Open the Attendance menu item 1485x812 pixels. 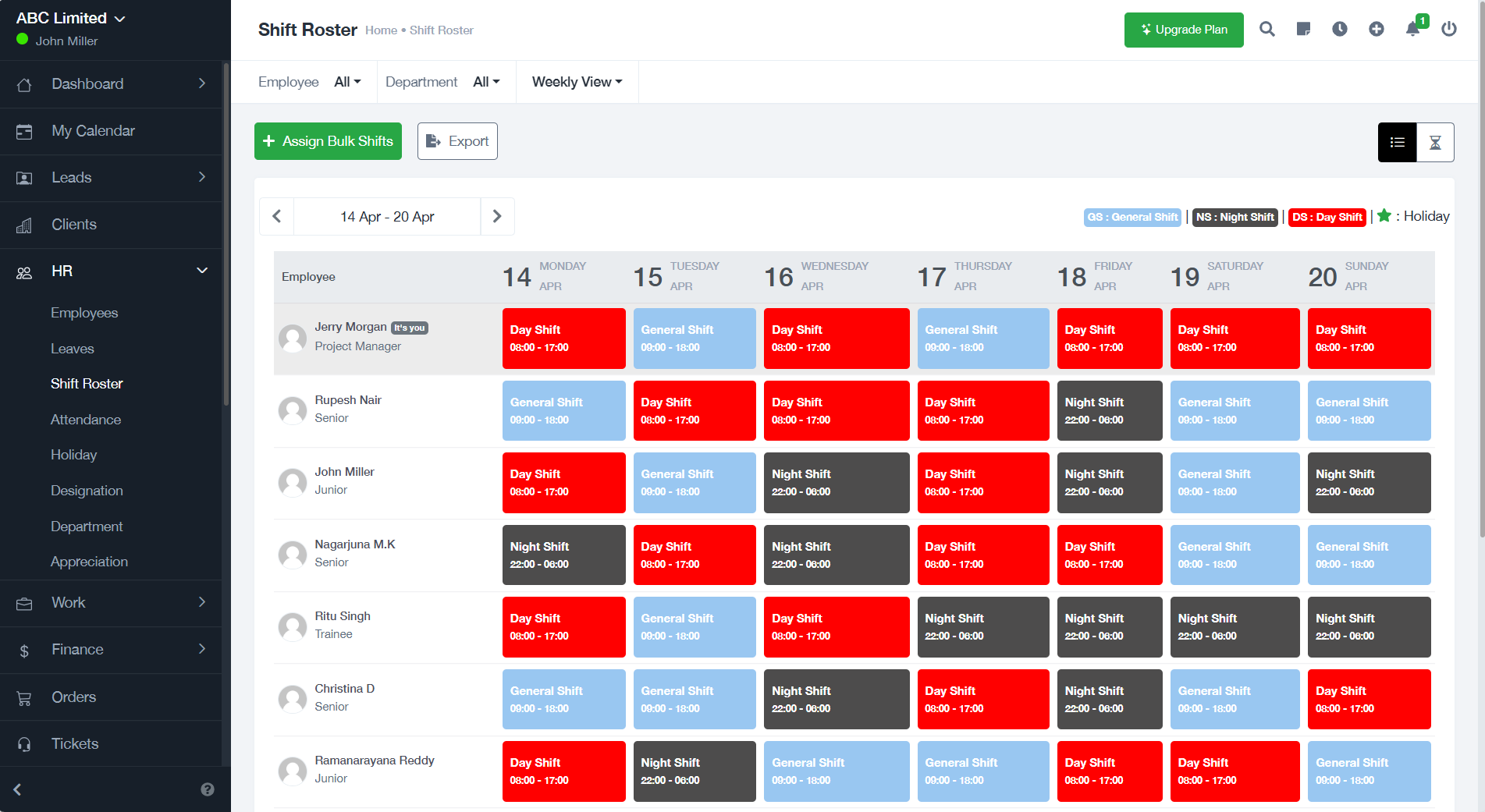86,420
